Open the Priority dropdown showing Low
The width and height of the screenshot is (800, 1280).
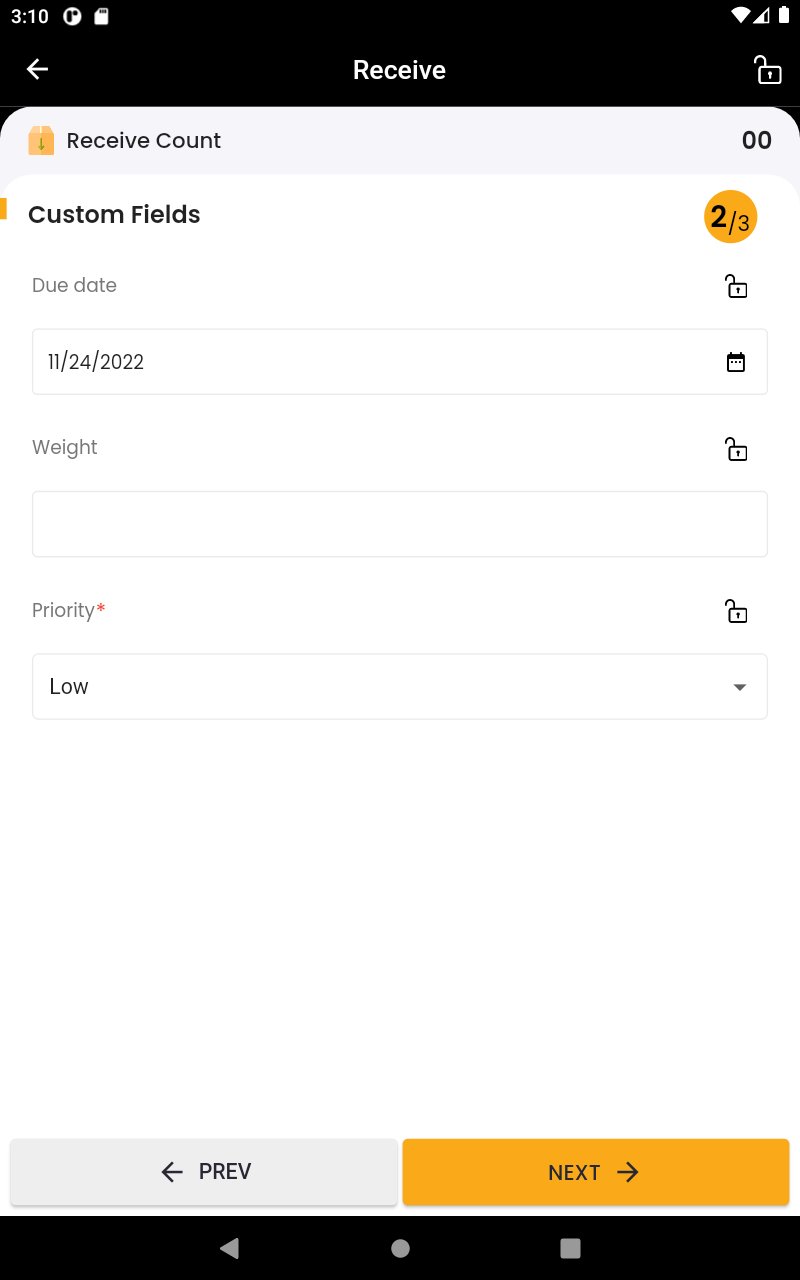click(380, 687)
